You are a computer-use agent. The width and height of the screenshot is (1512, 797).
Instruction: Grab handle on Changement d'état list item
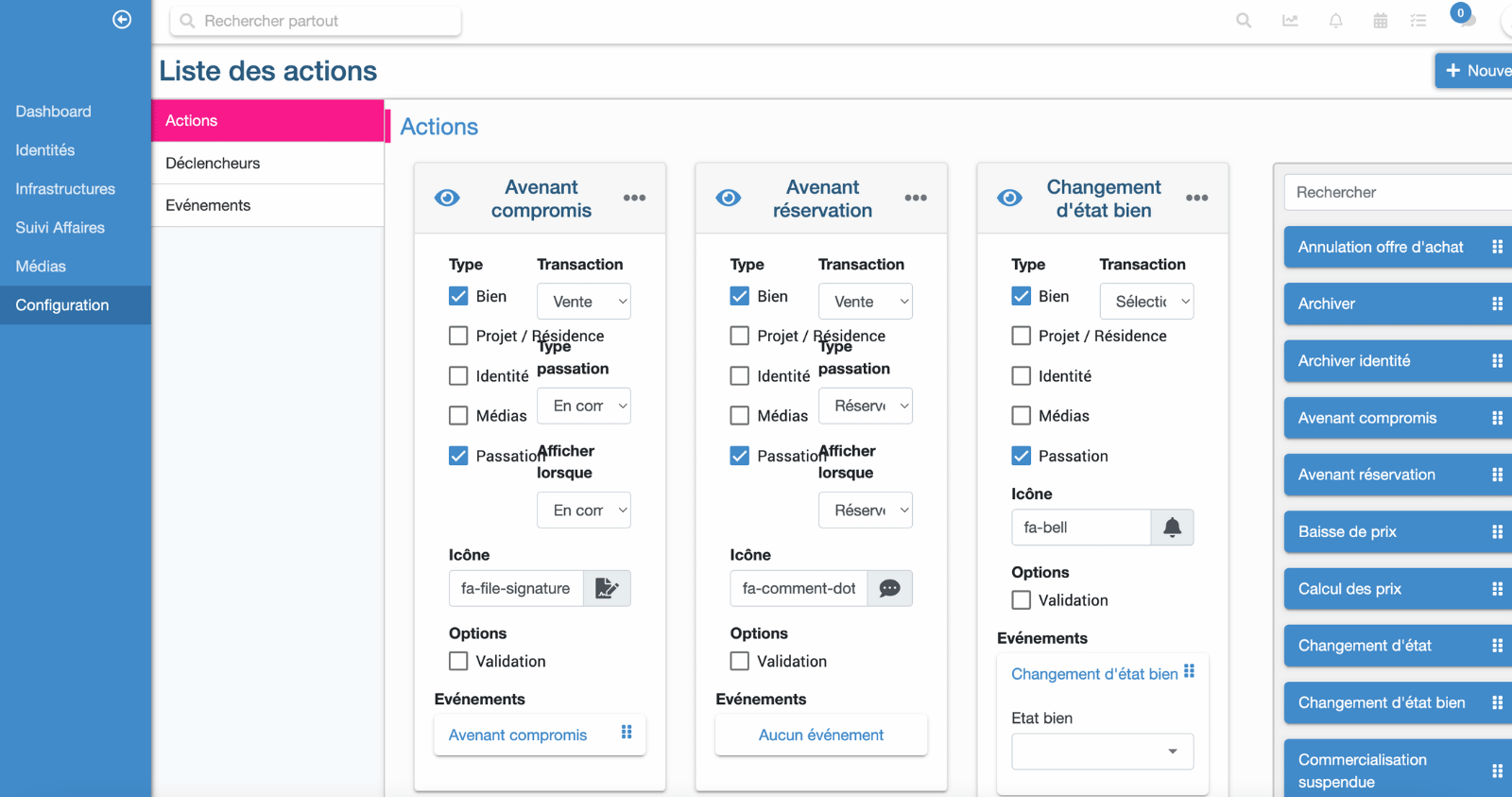point(1497,646)
